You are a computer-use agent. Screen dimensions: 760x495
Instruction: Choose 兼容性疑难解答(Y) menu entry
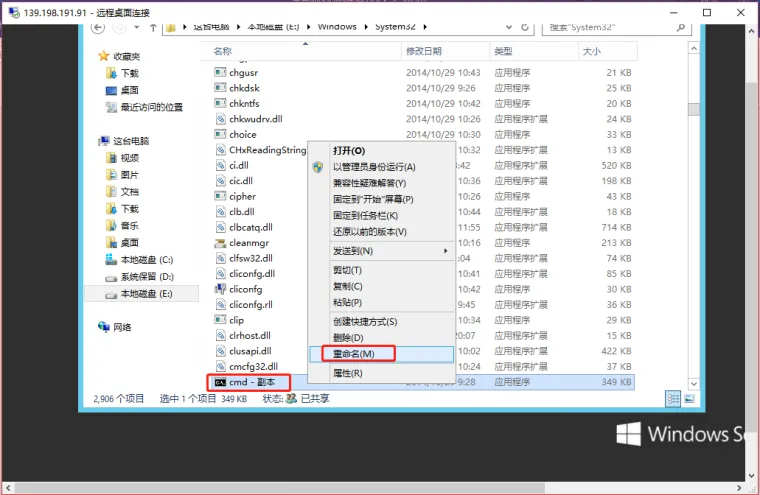point(381,183)
